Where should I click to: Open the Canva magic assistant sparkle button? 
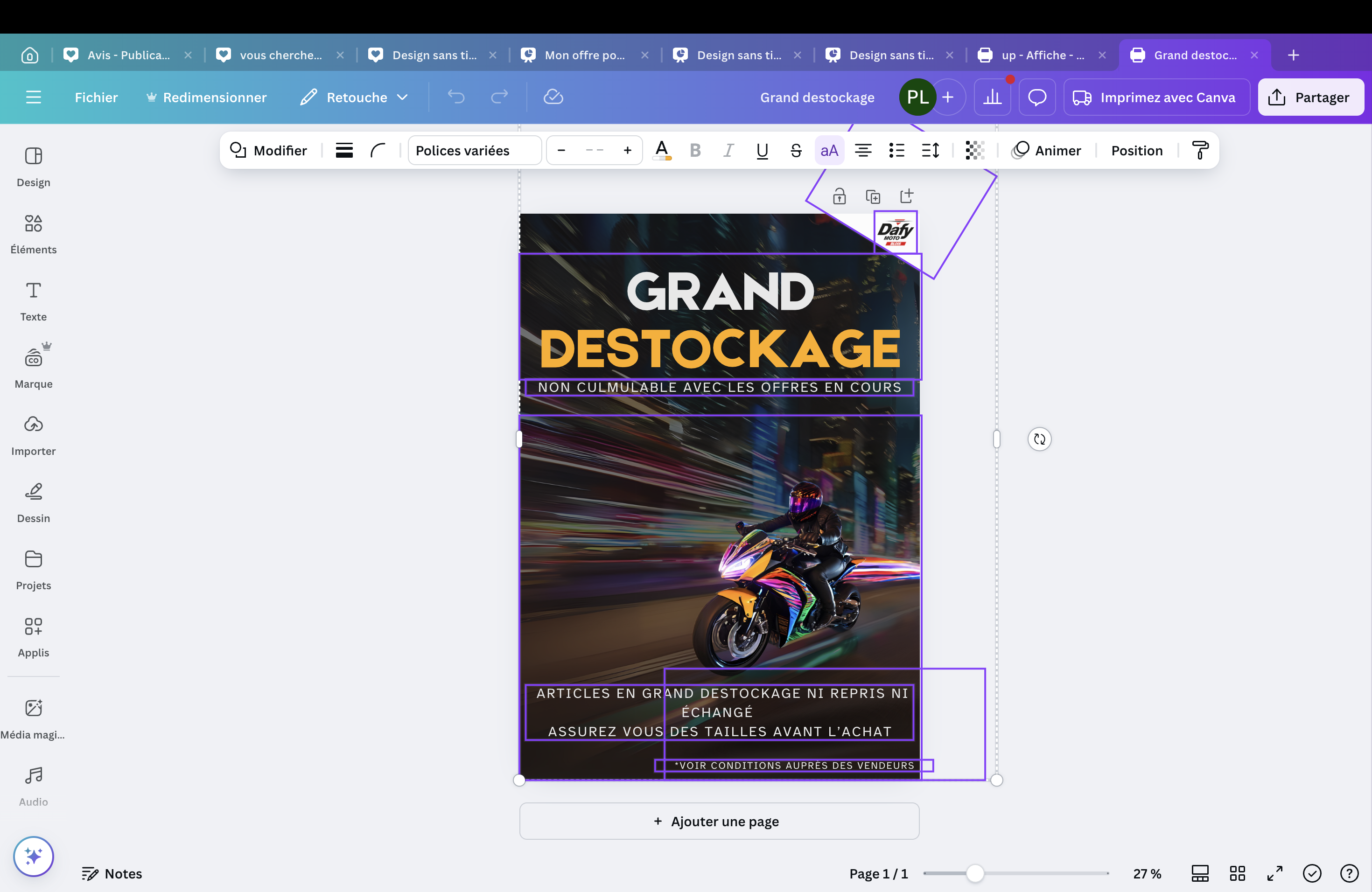click(34, 856)
